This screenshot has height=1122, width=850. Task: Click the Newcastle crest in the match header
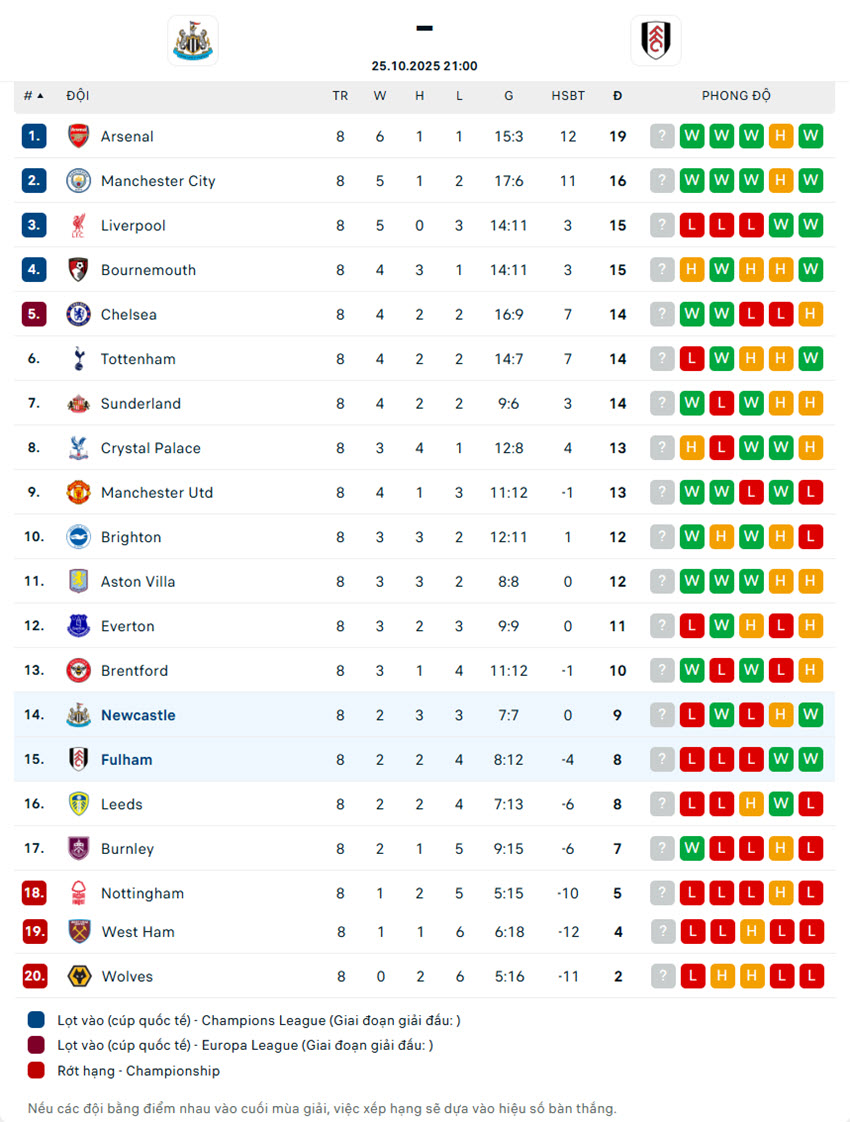tap(192, 41)
